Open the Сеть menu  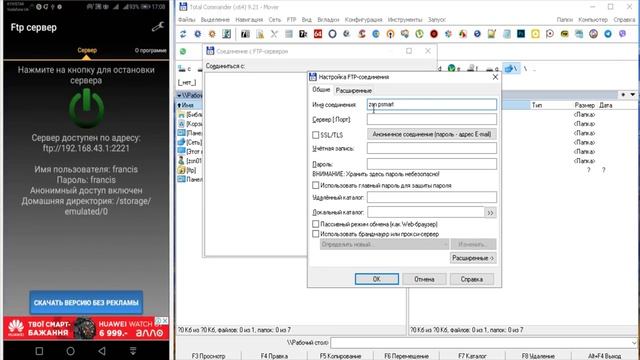point(275,20)
